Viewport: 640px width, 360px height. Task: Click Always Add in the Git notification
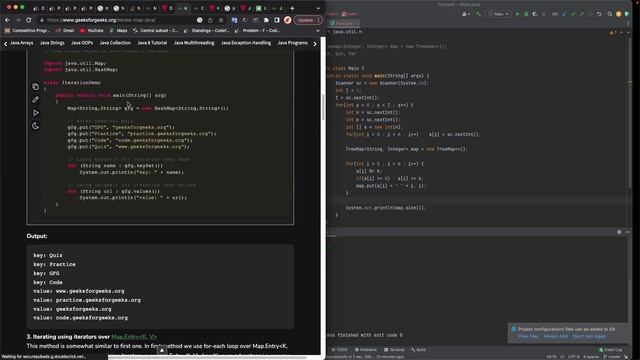coord(556,336)
